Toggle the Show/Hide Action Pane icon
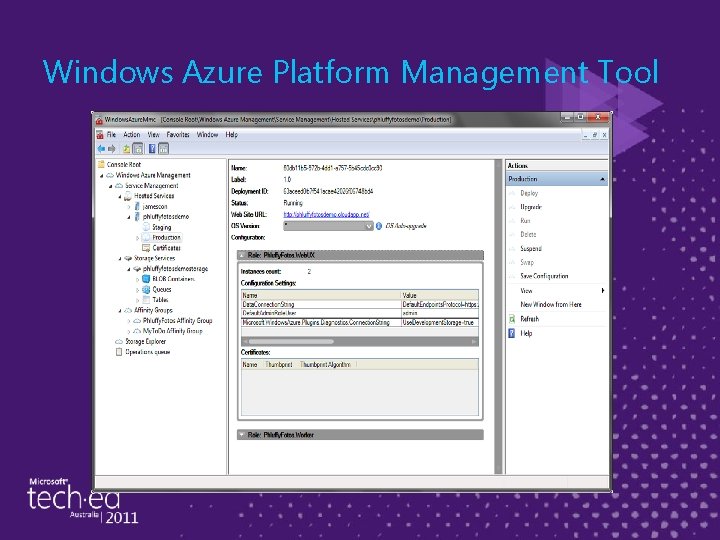 pyautogui.click(x=163, y=149)
